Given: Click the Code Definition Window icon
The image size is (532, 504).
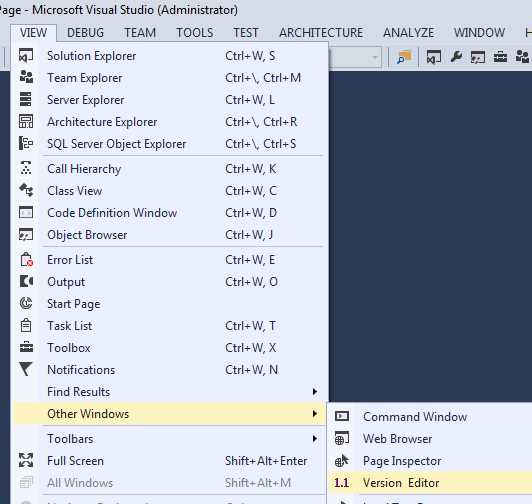Looking at the screenshot, I should tap(26, 212).
